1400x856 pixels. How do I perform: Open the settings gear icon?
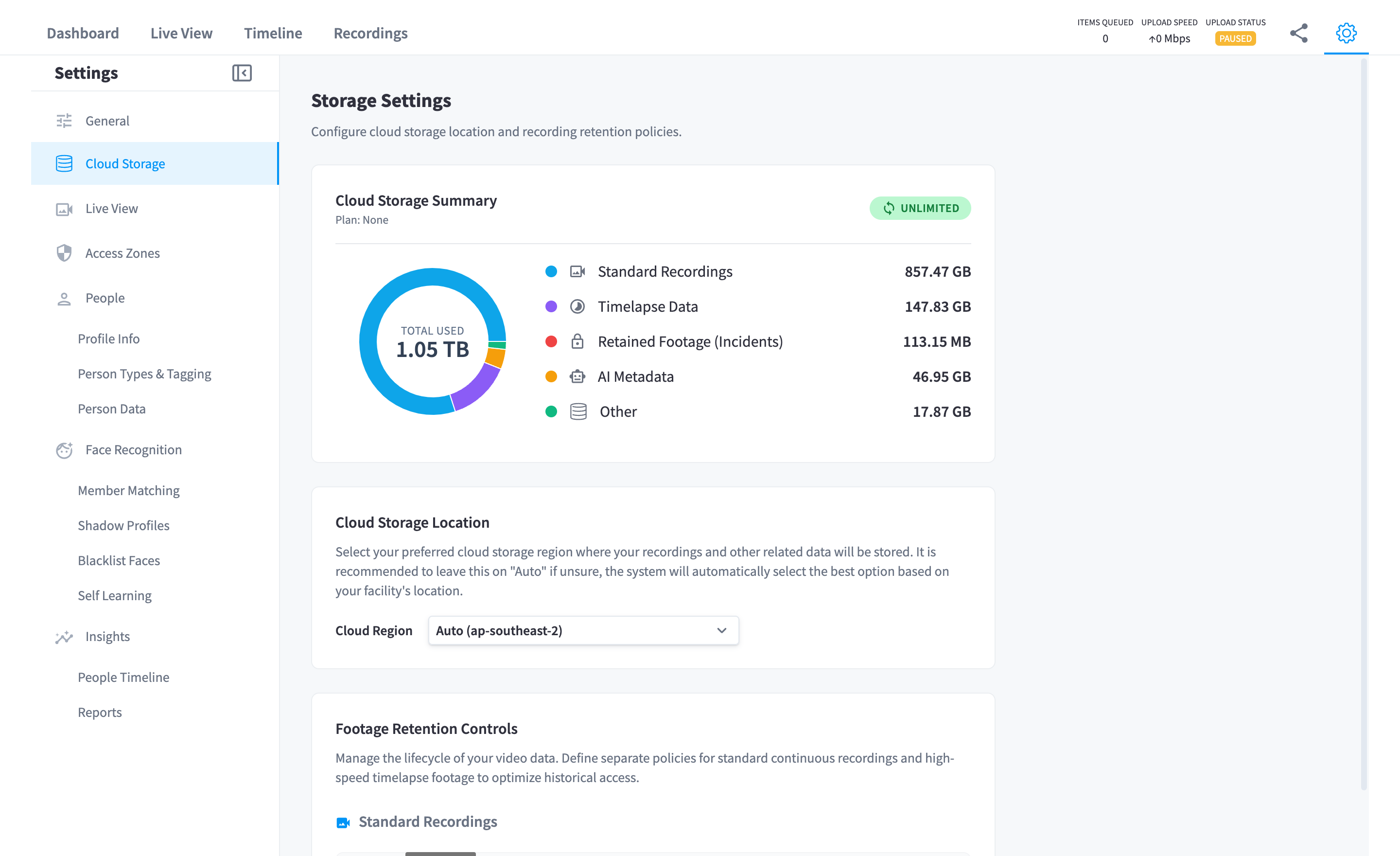pos(1346,33)
